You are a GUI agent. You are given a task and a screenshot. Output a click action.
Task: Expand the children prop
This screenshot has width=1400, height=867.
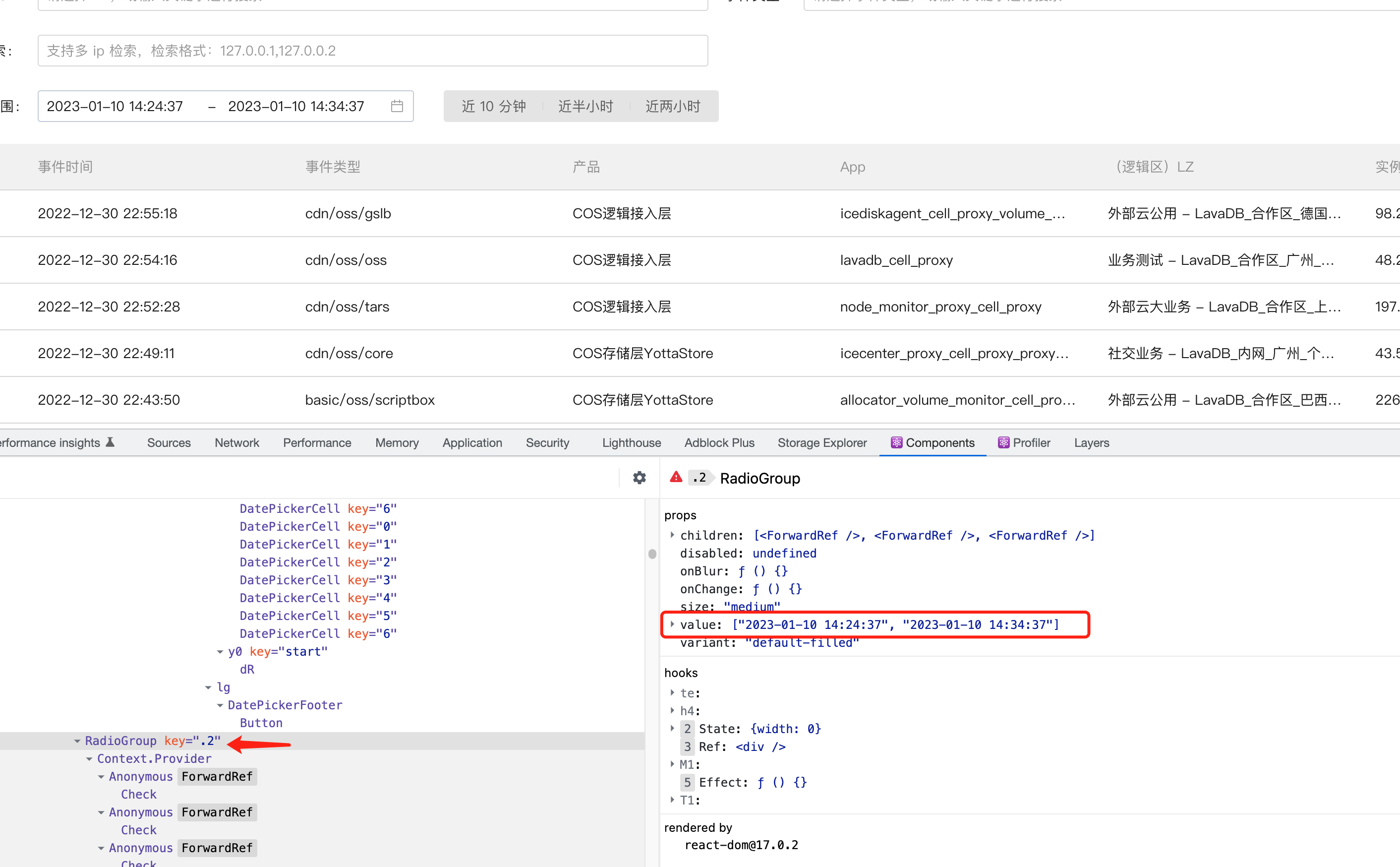672,535
